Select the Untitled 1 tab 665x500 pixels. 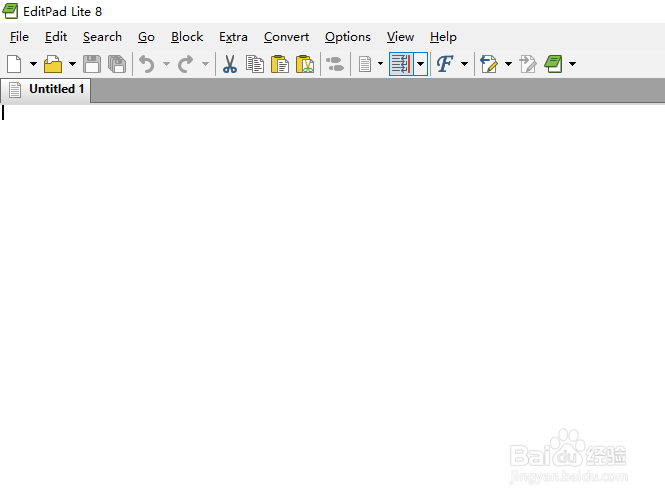[x=46, y=90]
